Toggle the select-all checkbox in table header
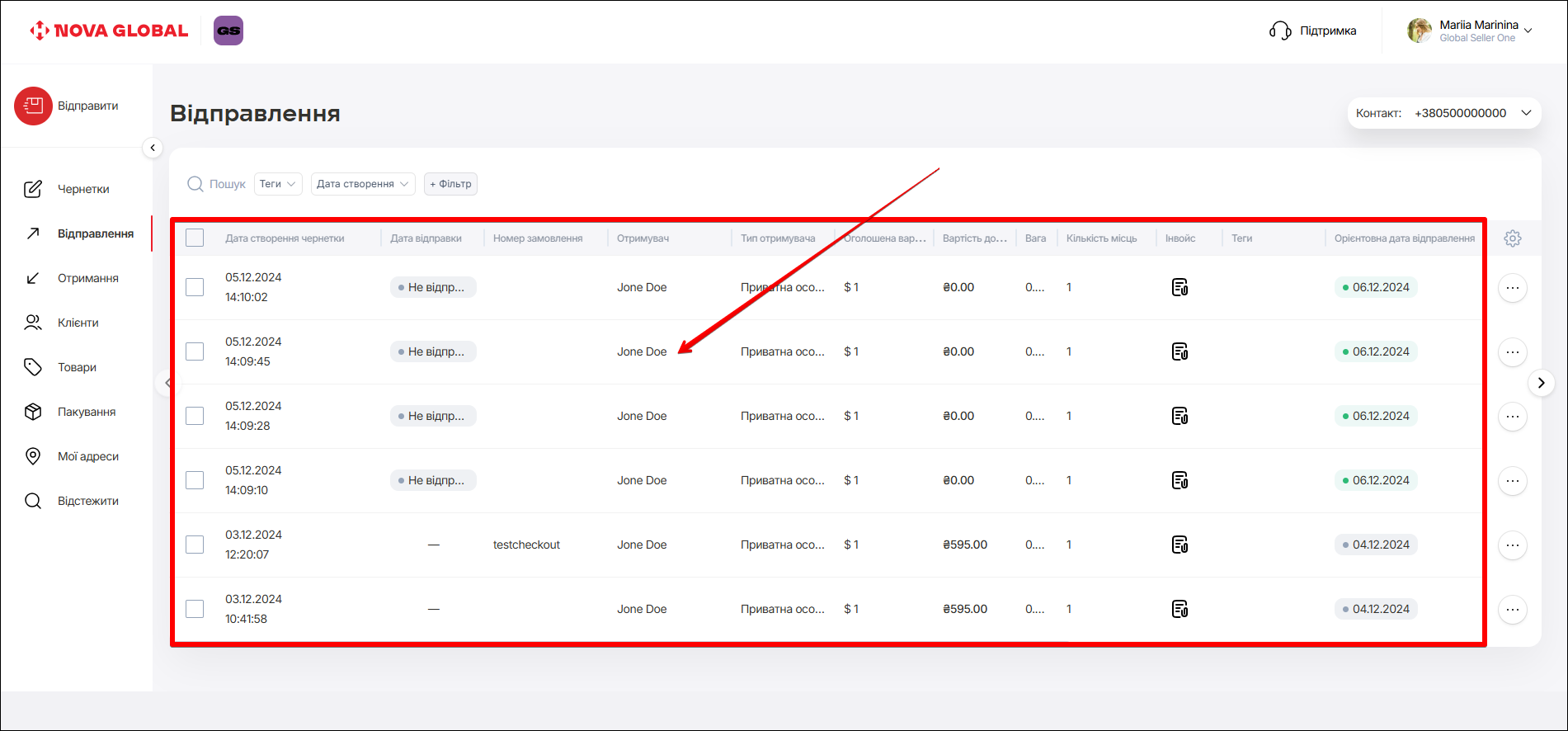Screen dimensions: 1568x731 pyautogui.click(x=195, y=238)
